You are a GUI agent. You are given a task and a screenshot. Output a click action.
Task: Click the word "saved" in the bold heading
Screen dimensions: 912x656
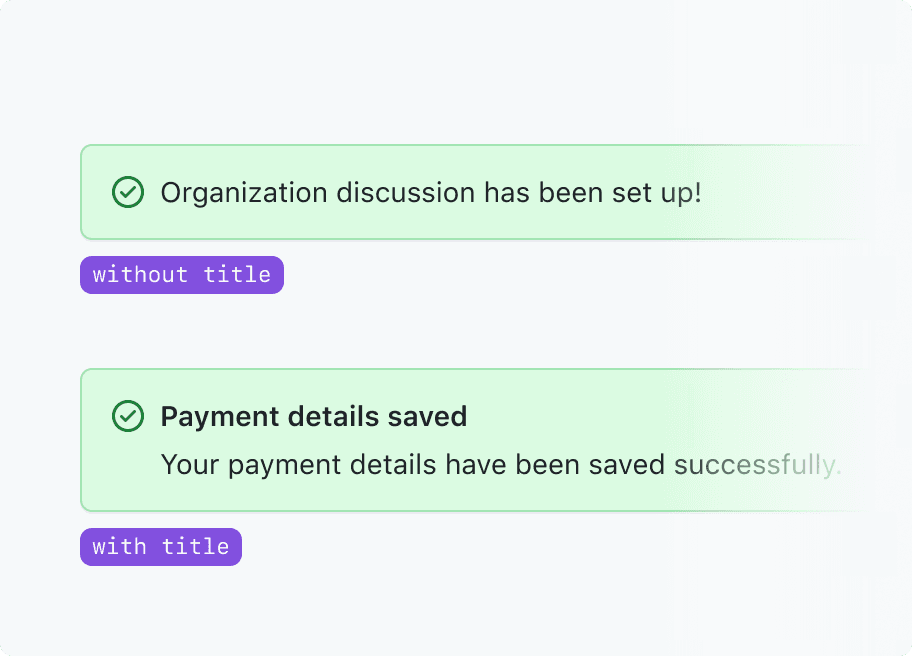click(x=429, y=416)
